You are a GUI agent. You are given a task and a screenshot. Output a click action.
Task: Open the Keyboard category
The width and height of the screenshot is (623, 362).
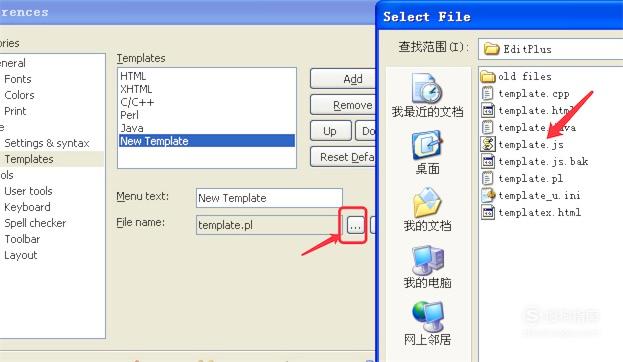click(27, 207)
